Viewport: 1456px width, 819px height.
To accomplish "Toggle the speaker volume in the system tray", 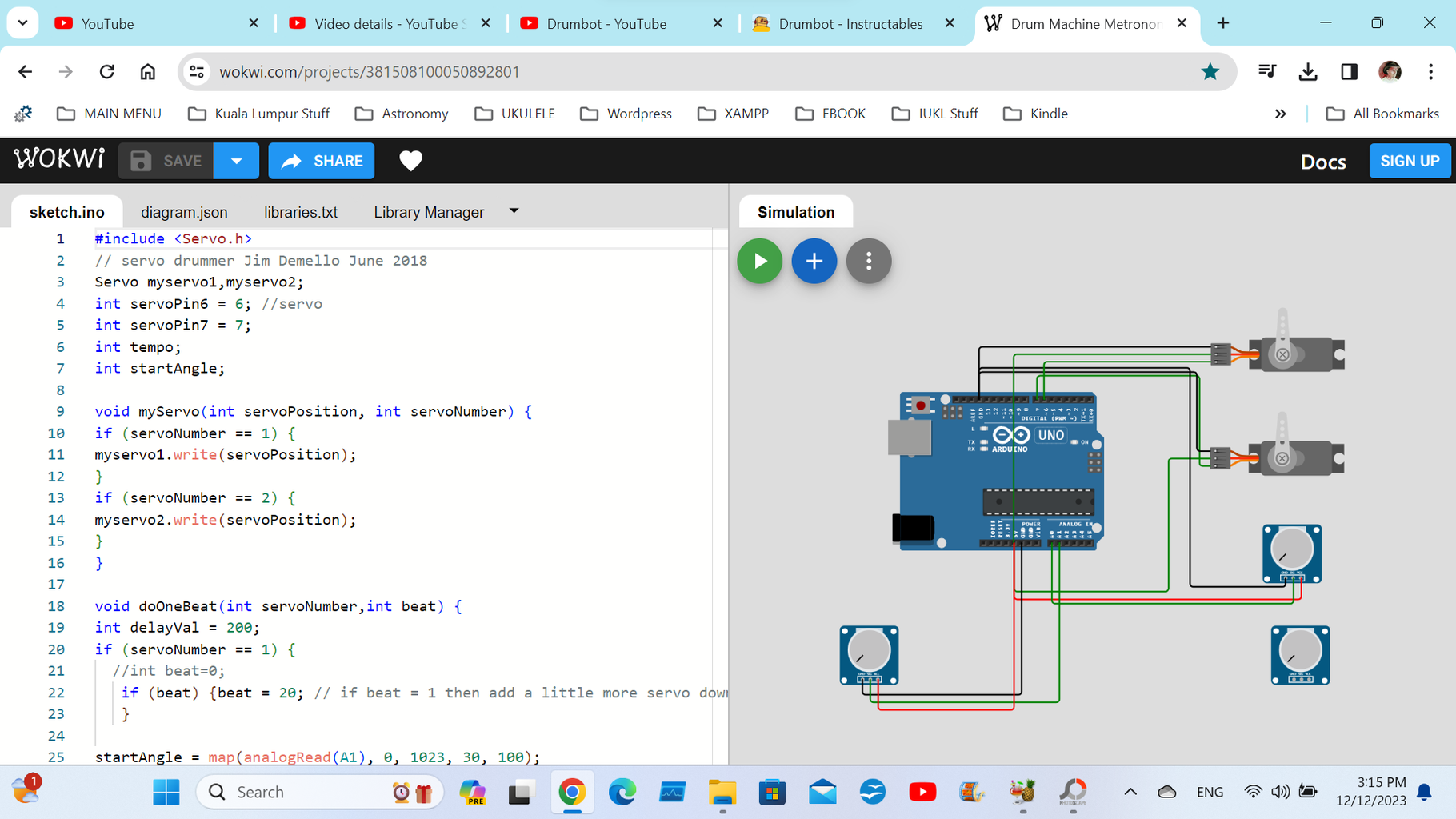I will tap(1281, 792).
